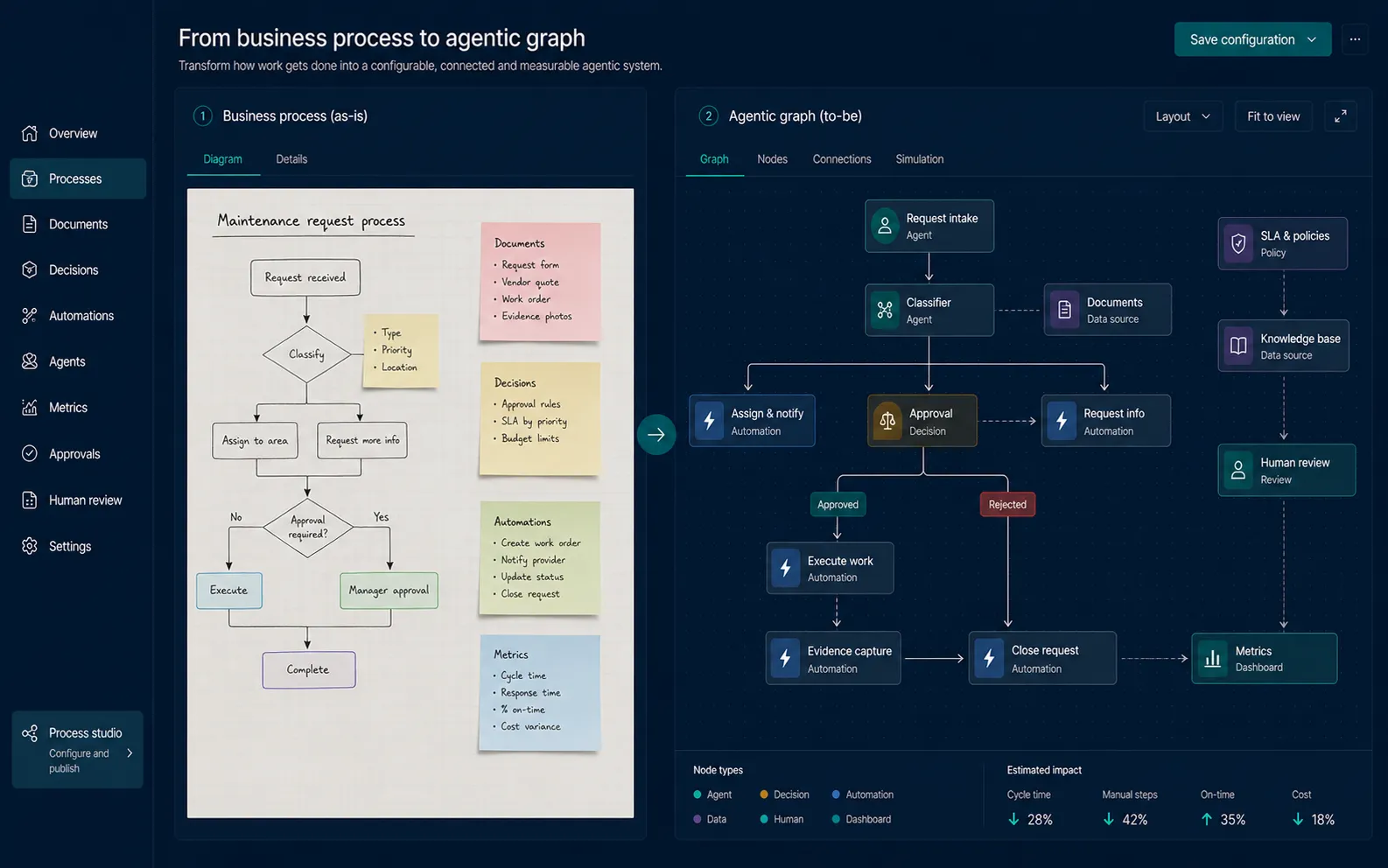The height and width of the screenshot is (868, 1388).
Task: Click the Fit to view button
Action: [x=1273, y=116]
